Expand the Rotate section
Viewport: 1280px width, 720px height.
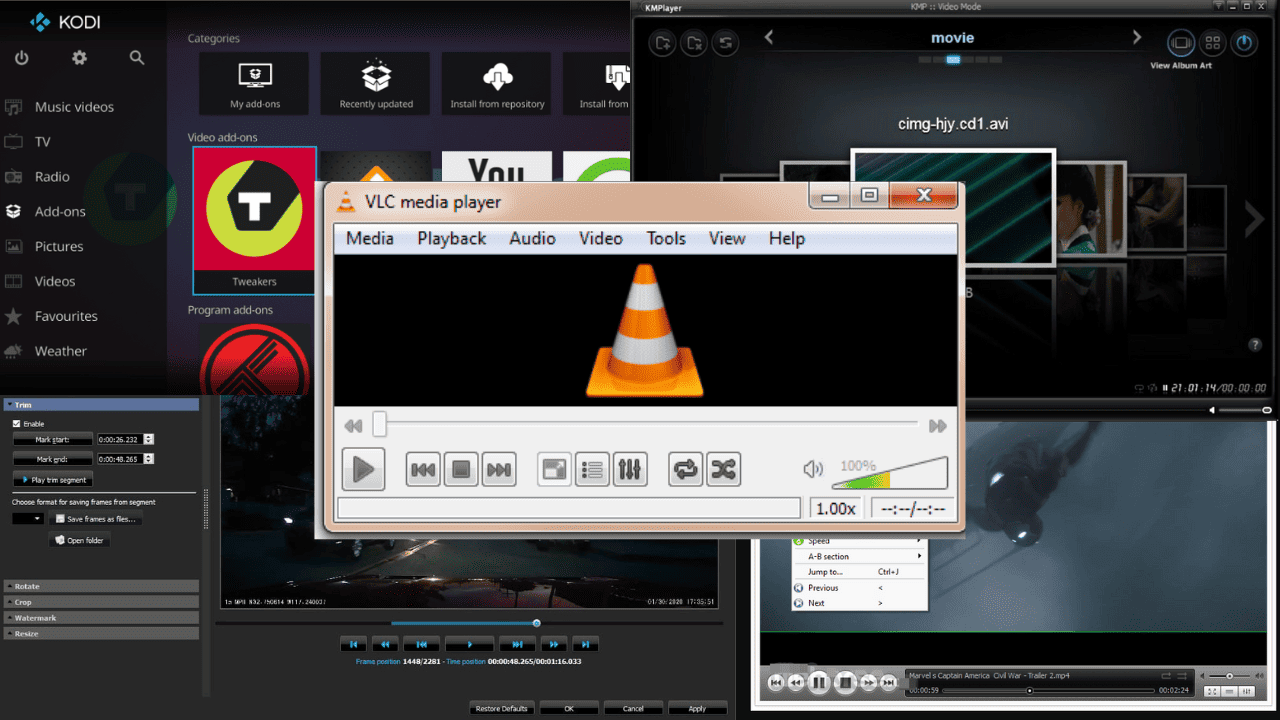(101, 586)
